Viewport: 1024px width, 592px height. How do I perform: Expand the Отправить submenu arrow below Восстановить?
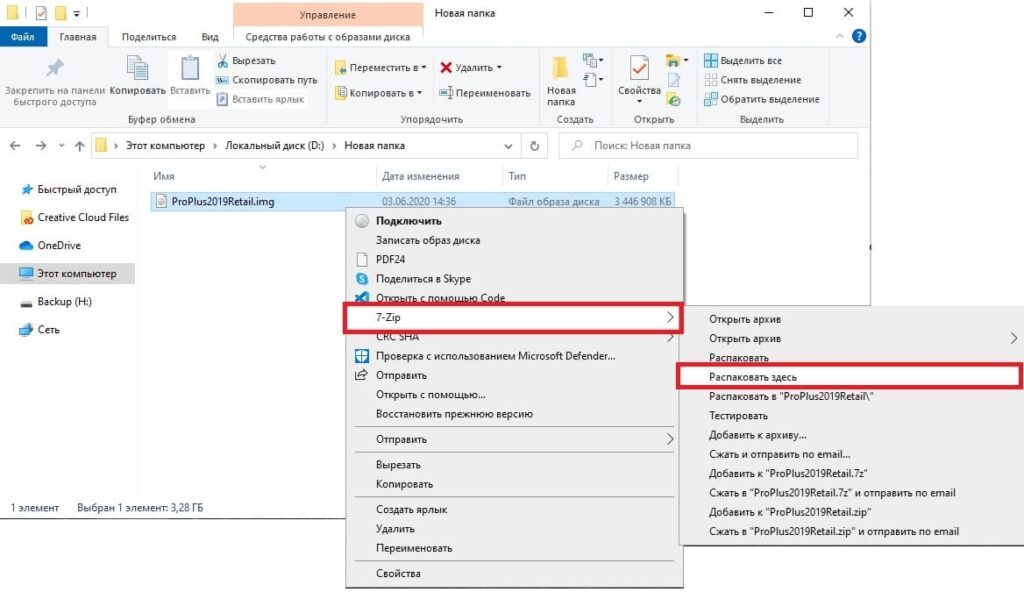pos(670,439)
